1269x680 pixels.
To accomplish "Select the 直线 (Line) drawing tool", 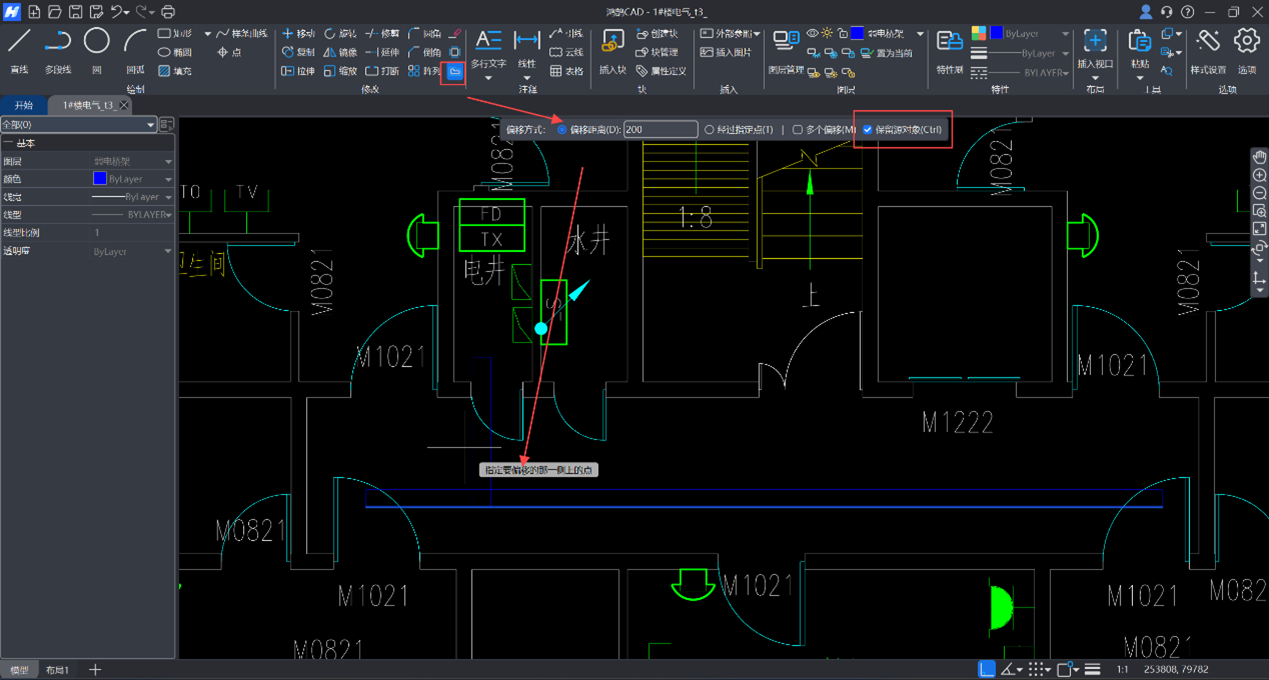I will pos(19,42).
